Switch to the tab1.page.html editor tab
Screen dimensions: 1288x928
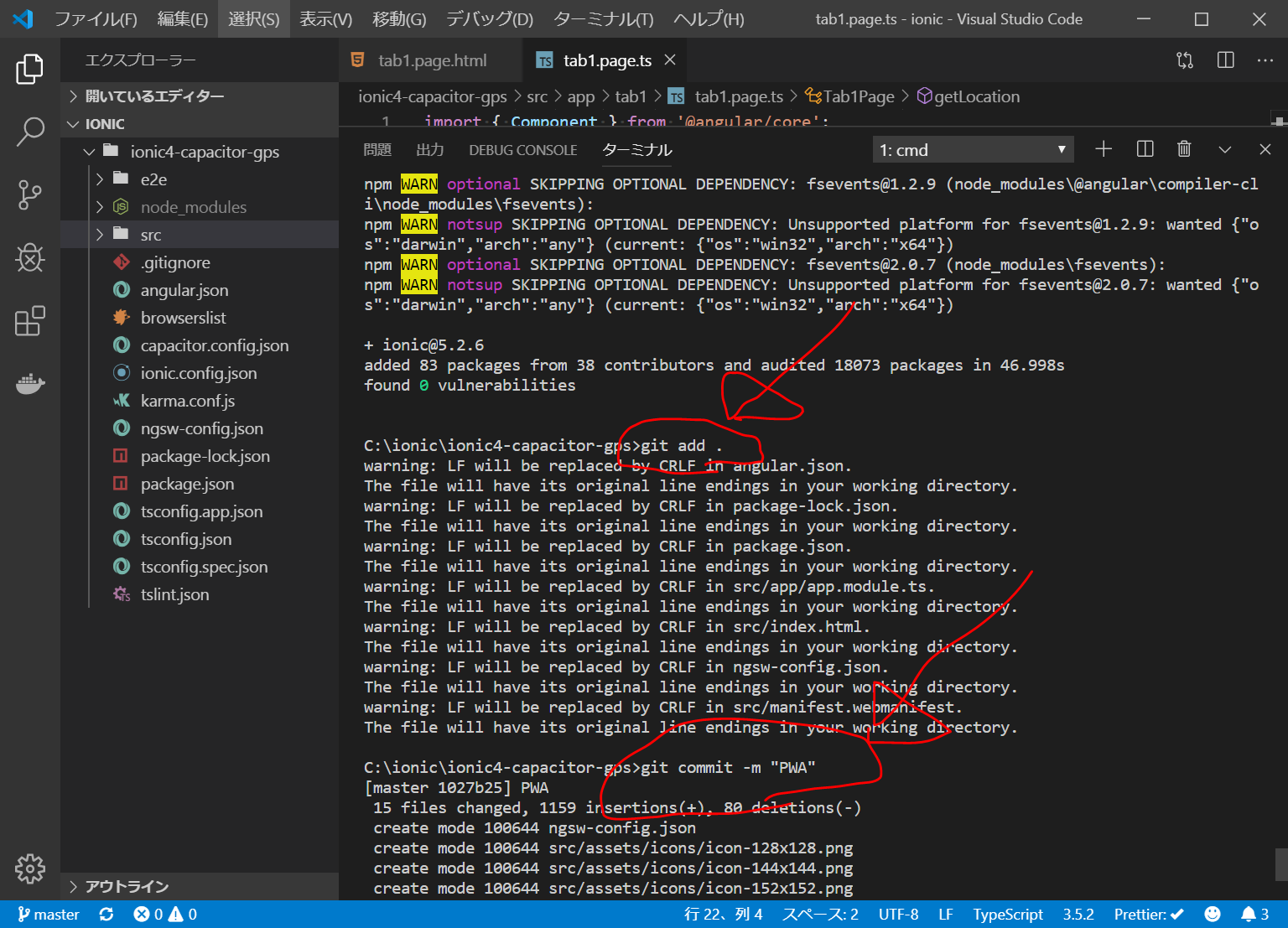pos(431,60)
